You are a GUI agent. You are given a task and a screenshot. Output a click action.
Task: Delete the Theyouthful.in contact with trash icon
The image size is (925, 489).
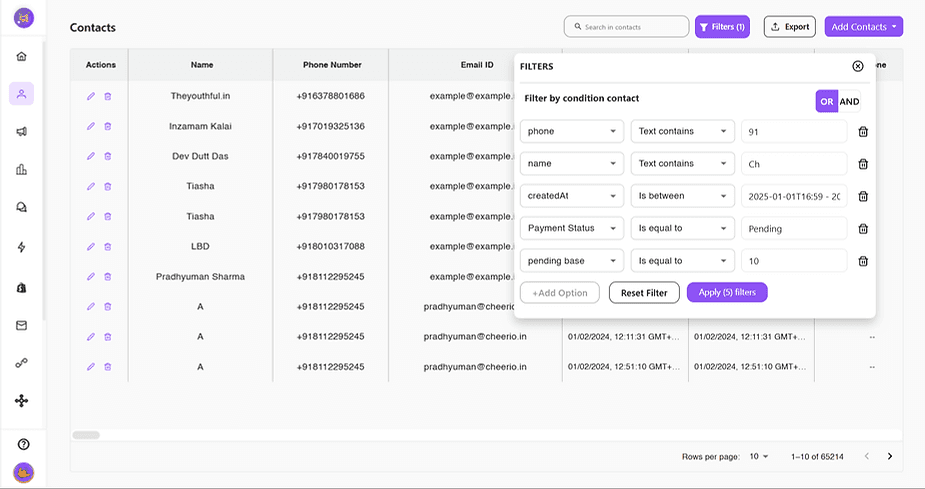tap(107, 96)
